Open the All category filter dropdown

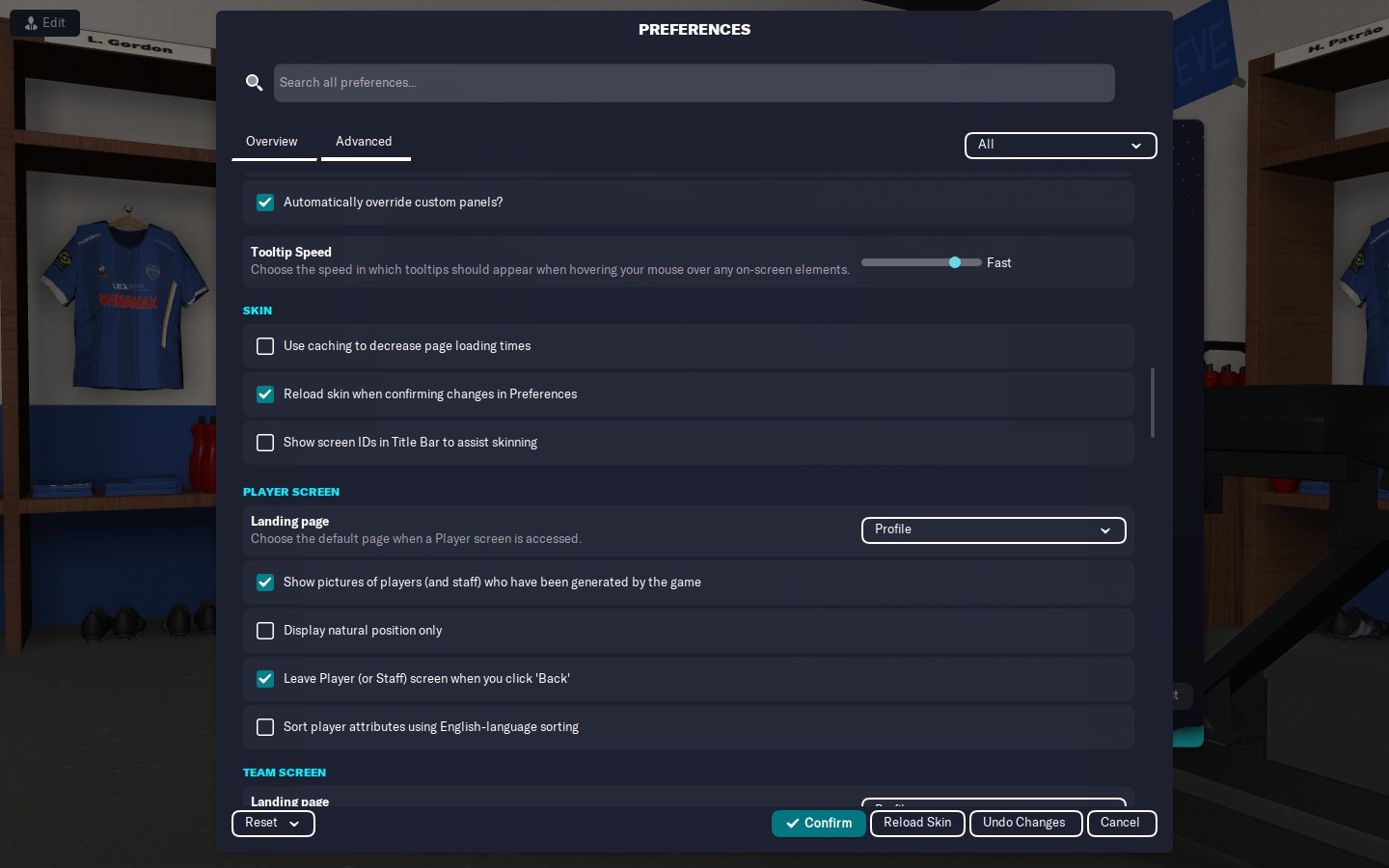tap(1060, 146)
